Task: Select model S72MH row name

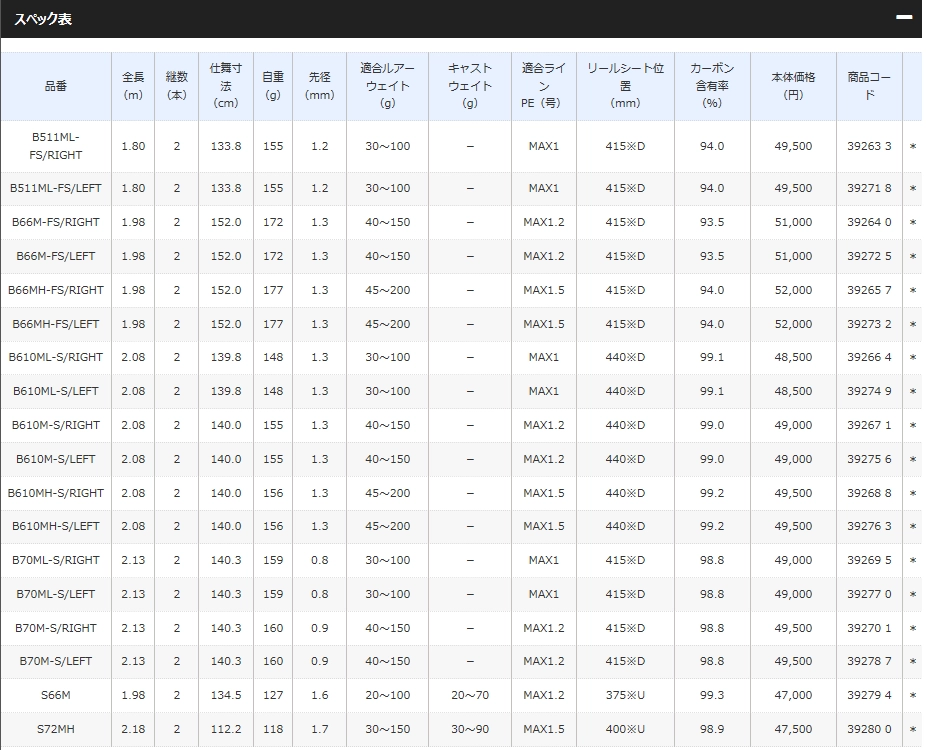Action: [x=56, y=729]
